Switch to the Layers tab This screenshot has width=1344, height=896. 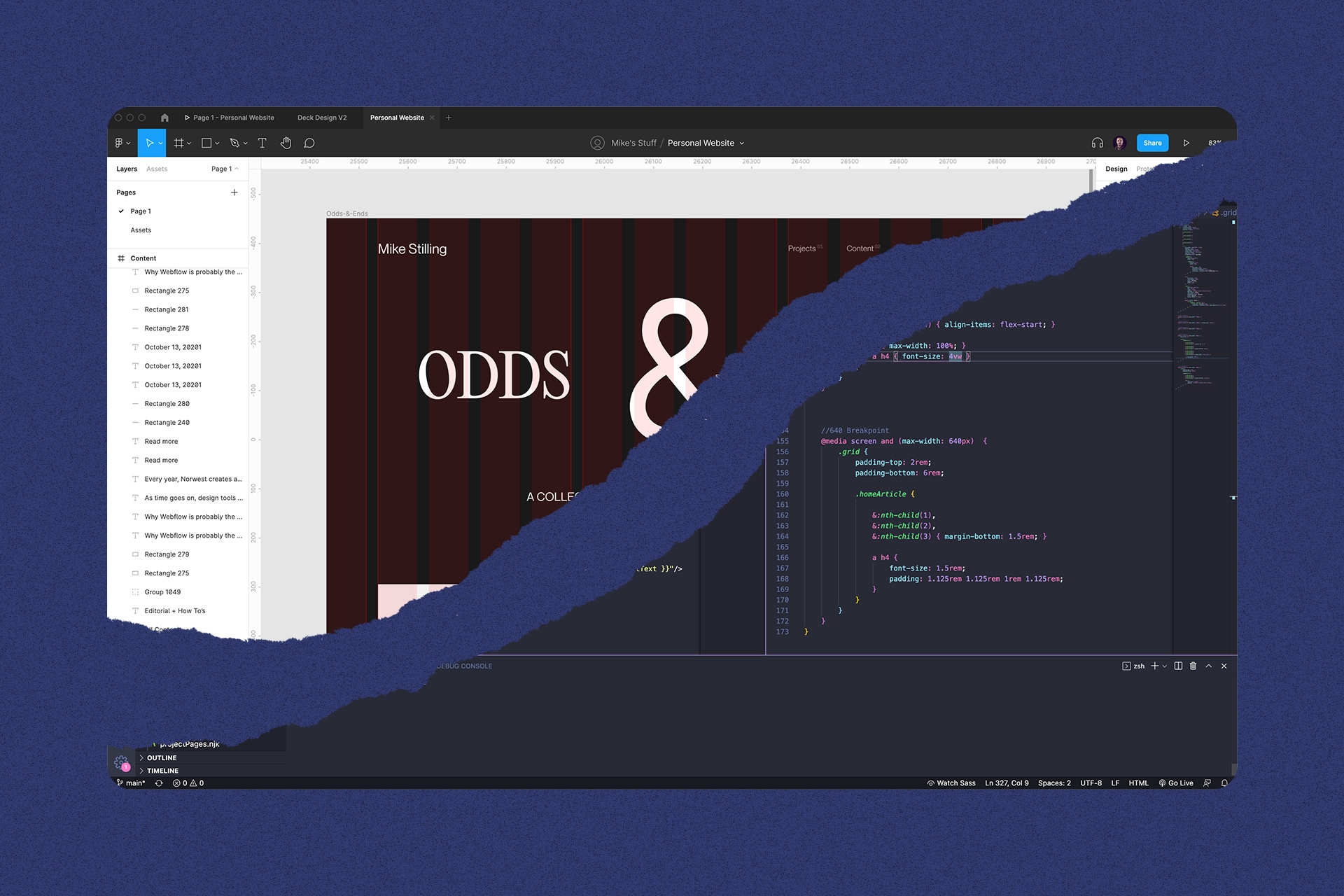tap(128, 168)
